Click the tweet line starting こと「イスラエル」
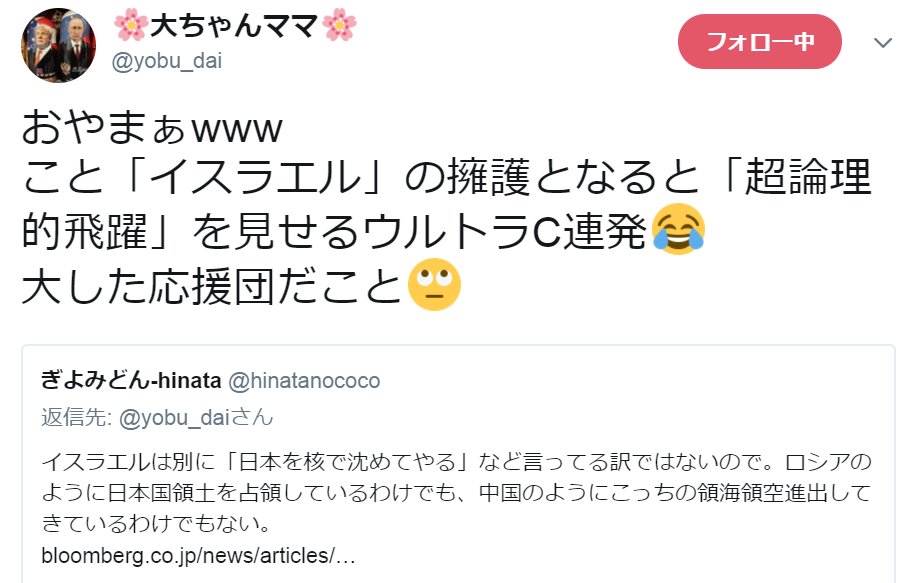The image size is (916, 583). pos(446,178)
